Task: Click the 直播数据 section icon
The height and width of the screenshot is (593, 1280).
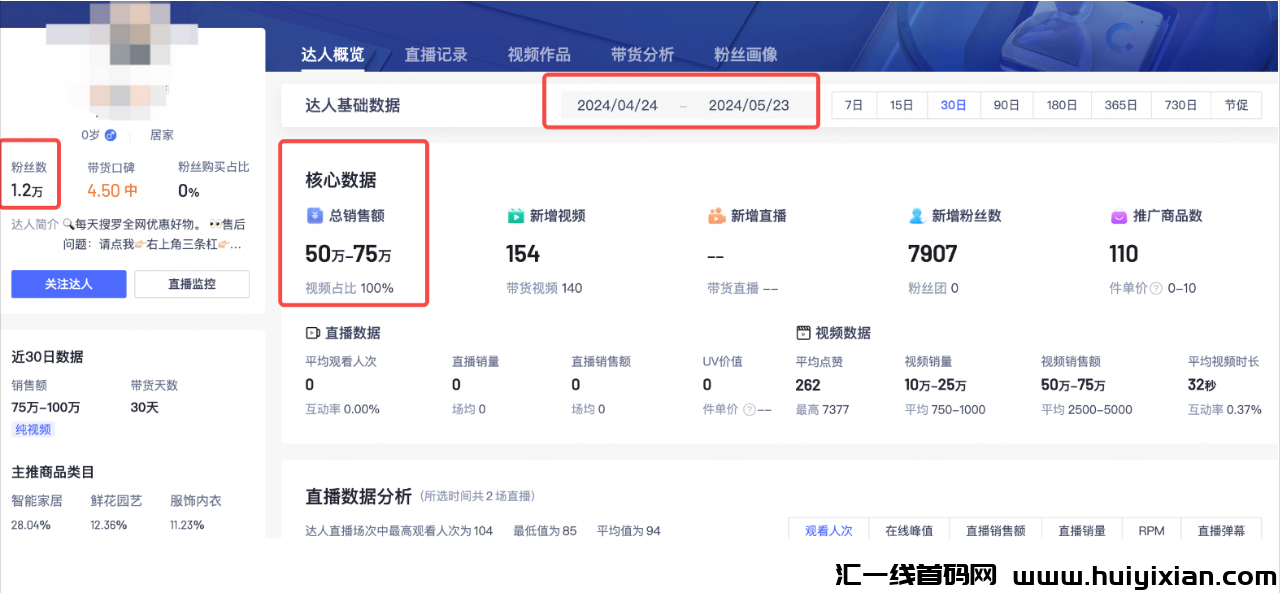Action: point(311,332)
